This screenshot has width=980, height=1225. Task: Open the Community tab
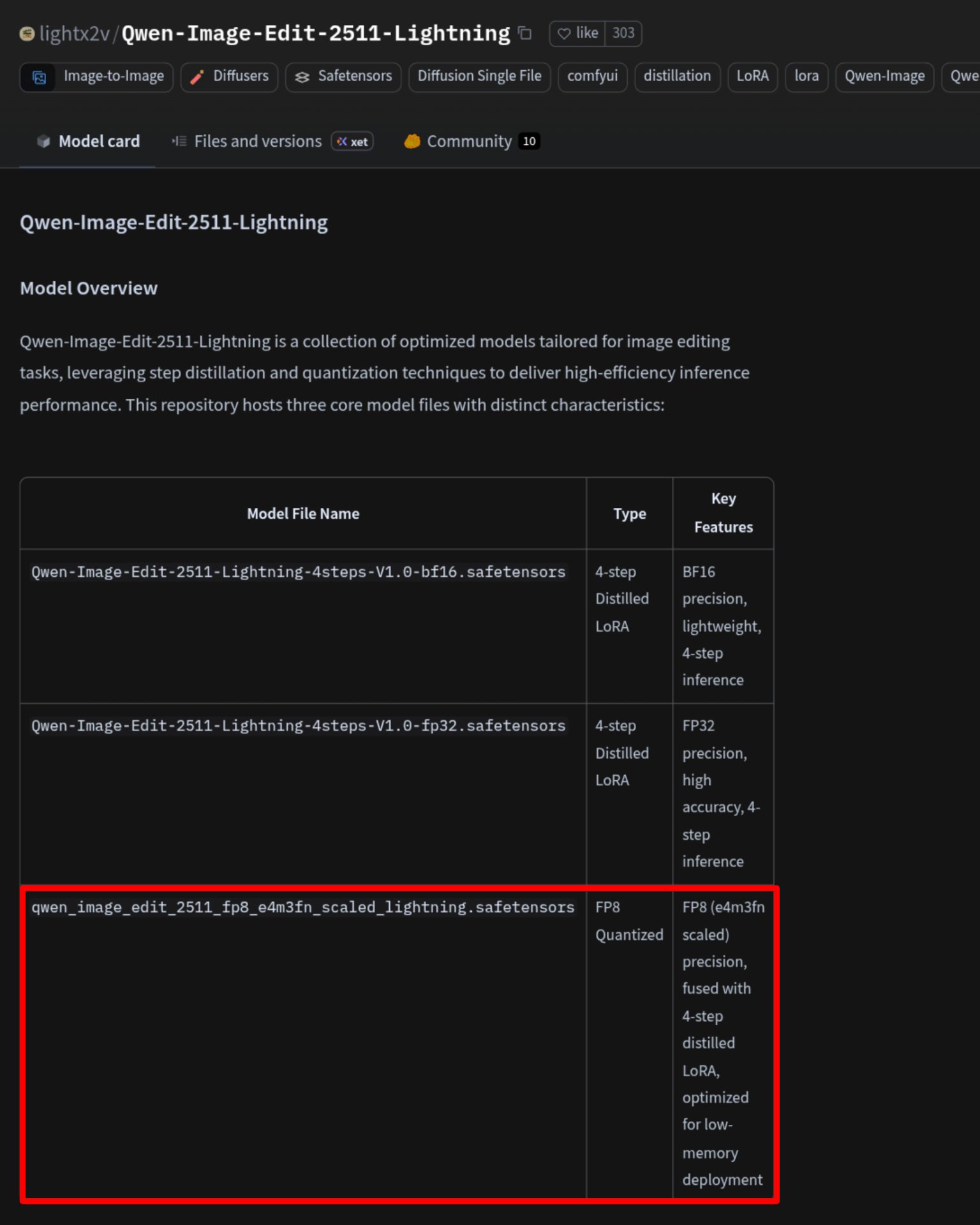(471, 142)
